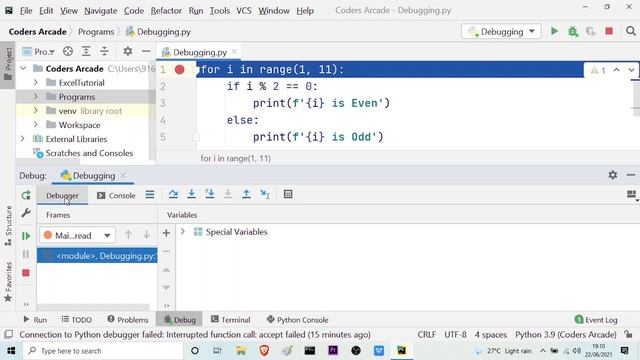This screenshot has height=360, width=640.
Task: Open the TODO tool window
Action: tap(77, 320)
